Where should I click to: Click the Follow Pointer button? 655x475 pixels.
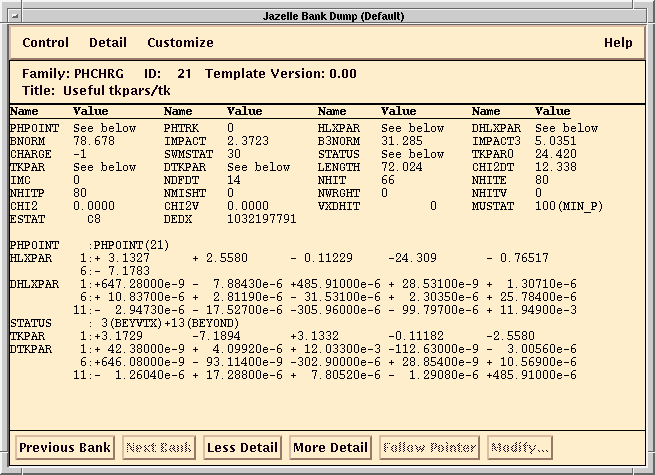[428, 447]
